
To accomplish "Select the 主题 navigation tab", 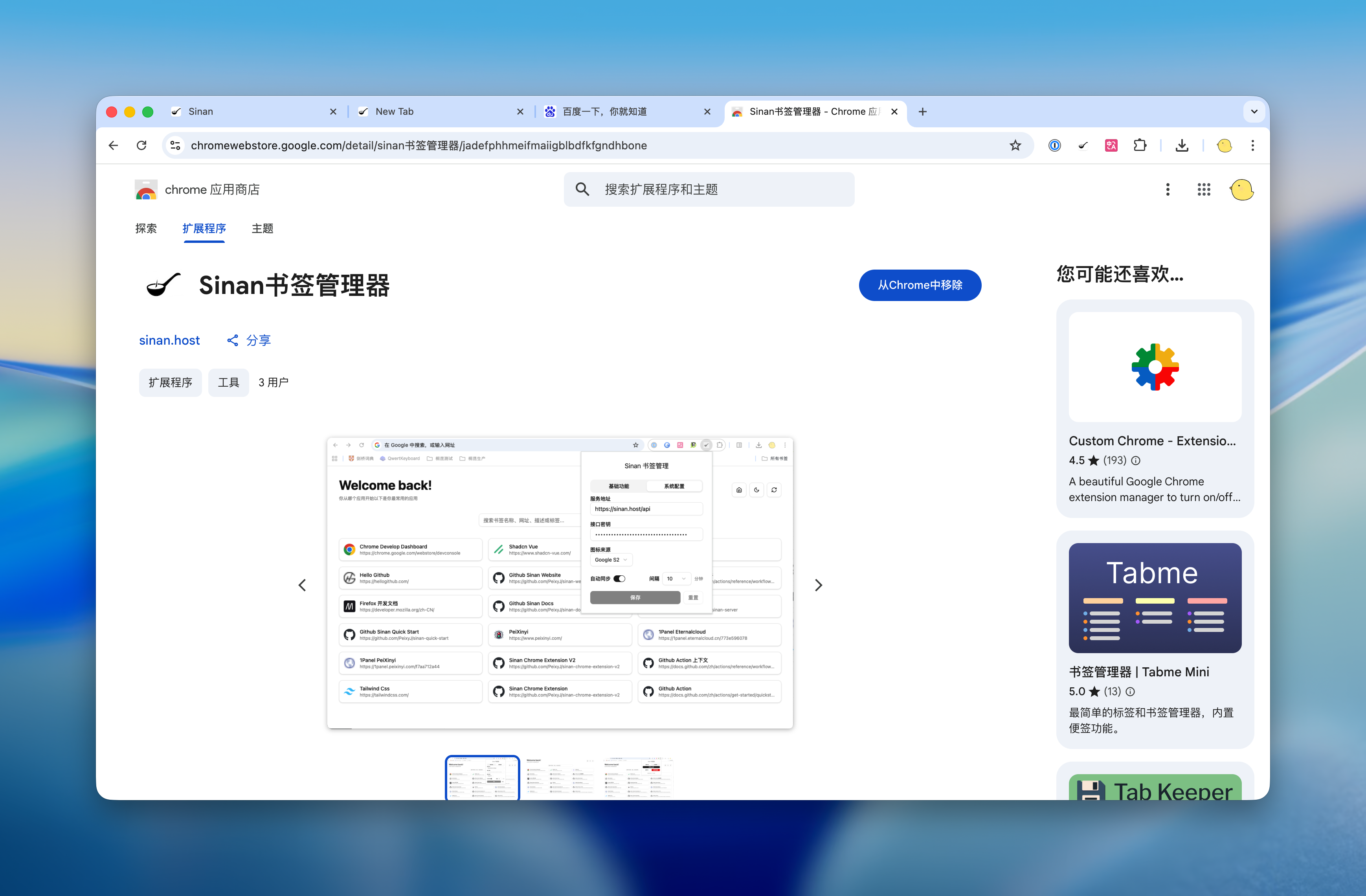I will [262, 228].
